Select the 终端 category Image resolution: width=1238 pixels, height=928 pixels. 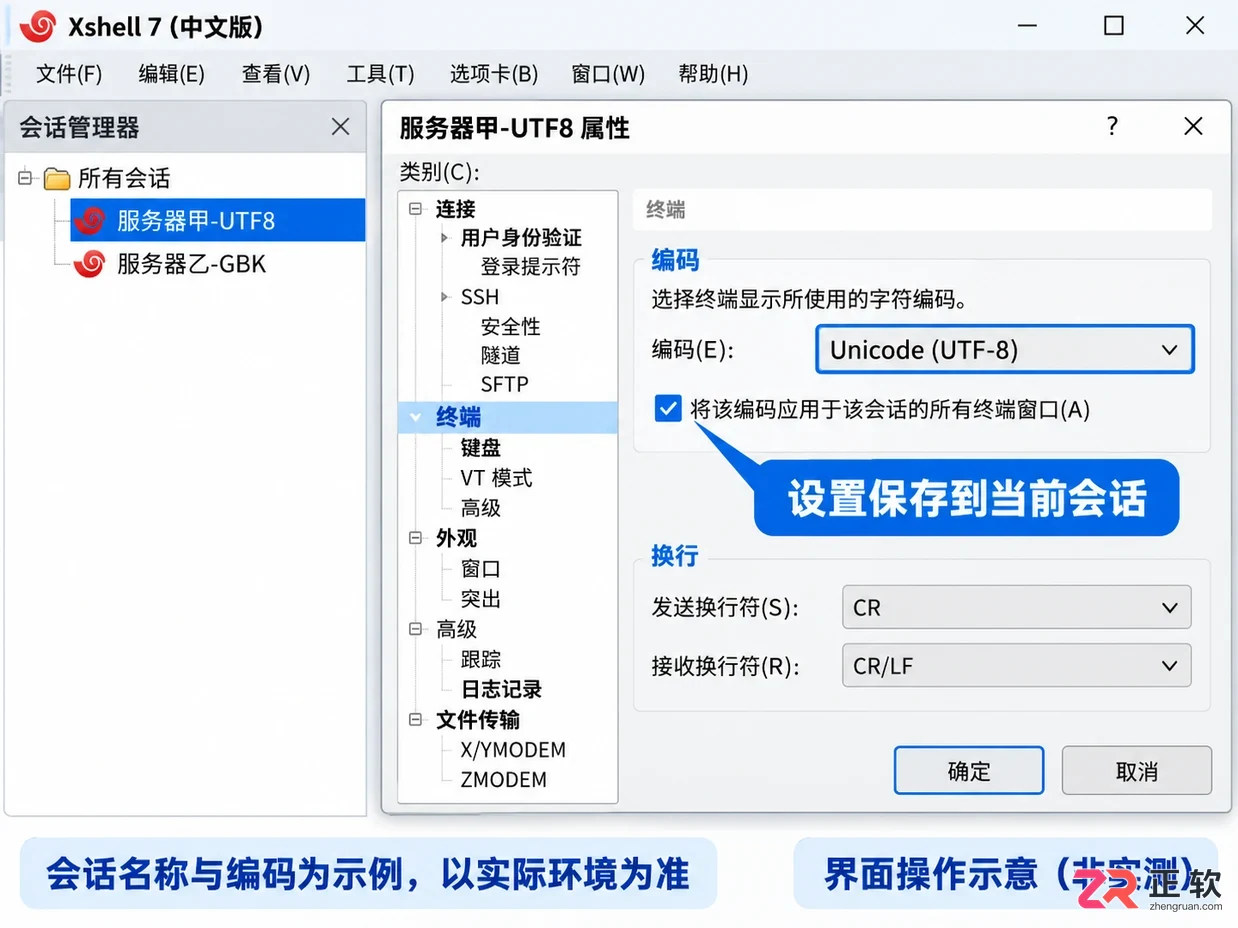pyautogui.click(x=508, y=417)
